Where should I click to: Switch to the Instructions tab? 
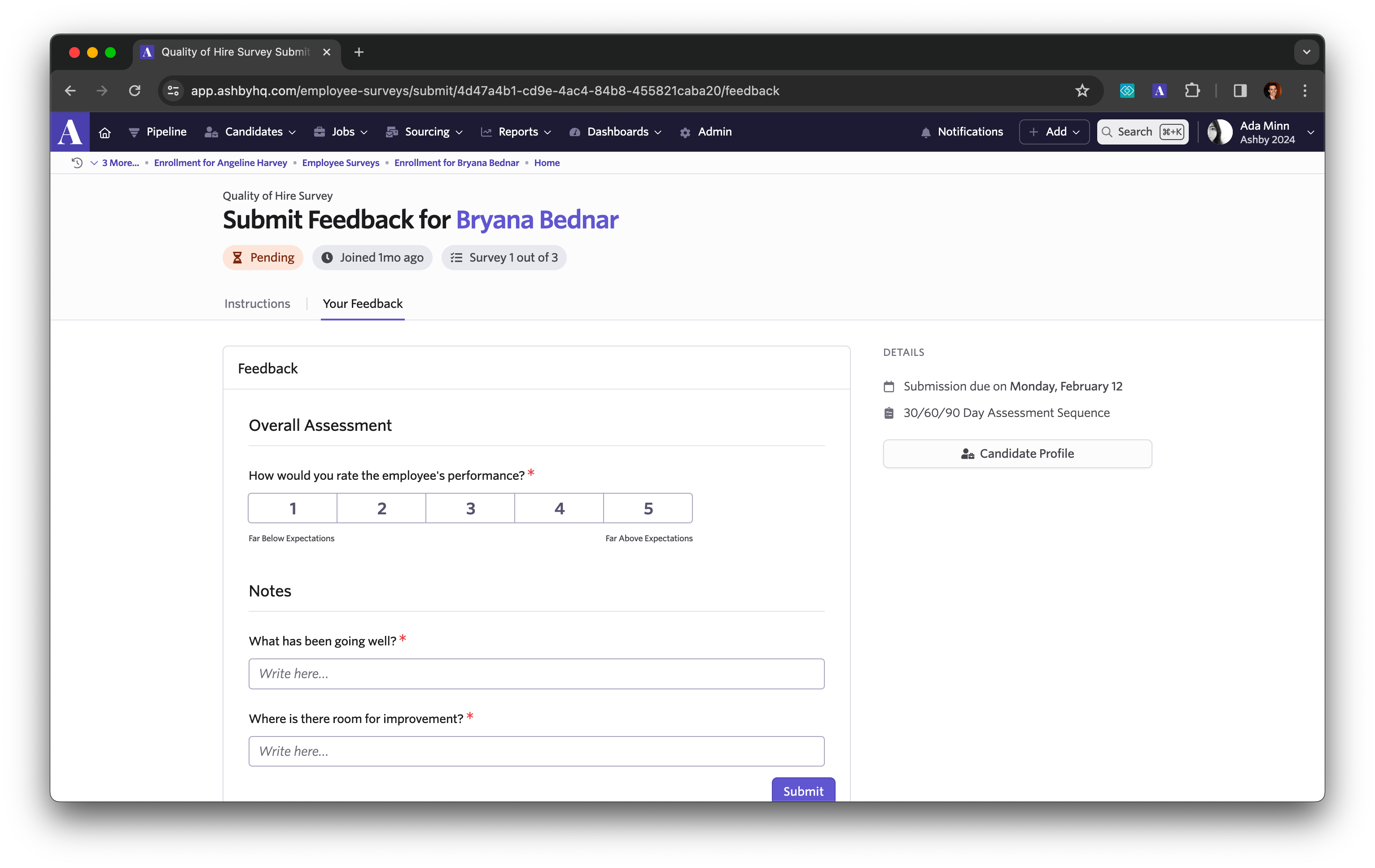tap(257, 304)
